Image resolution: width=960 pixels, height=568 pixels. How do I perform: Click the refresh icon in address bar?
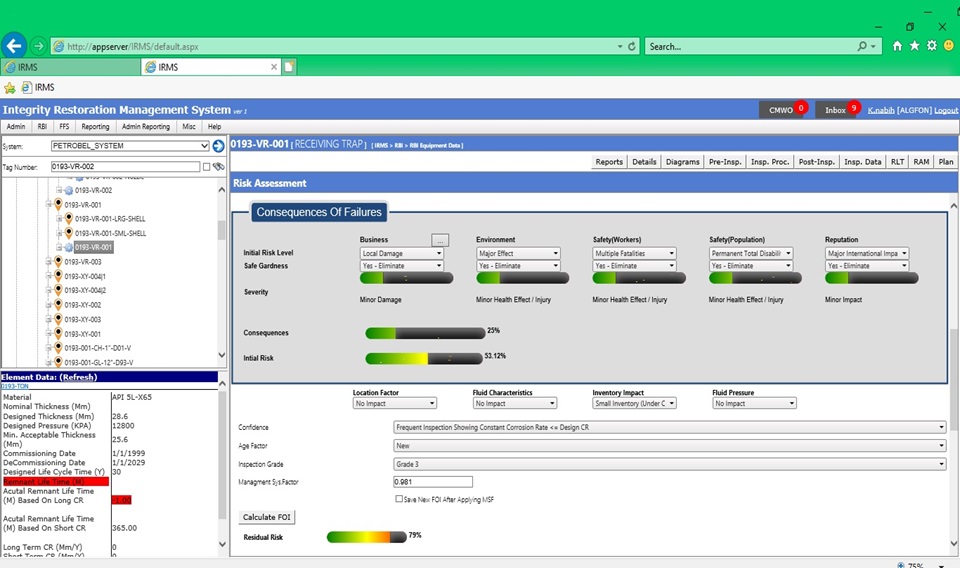632,46
